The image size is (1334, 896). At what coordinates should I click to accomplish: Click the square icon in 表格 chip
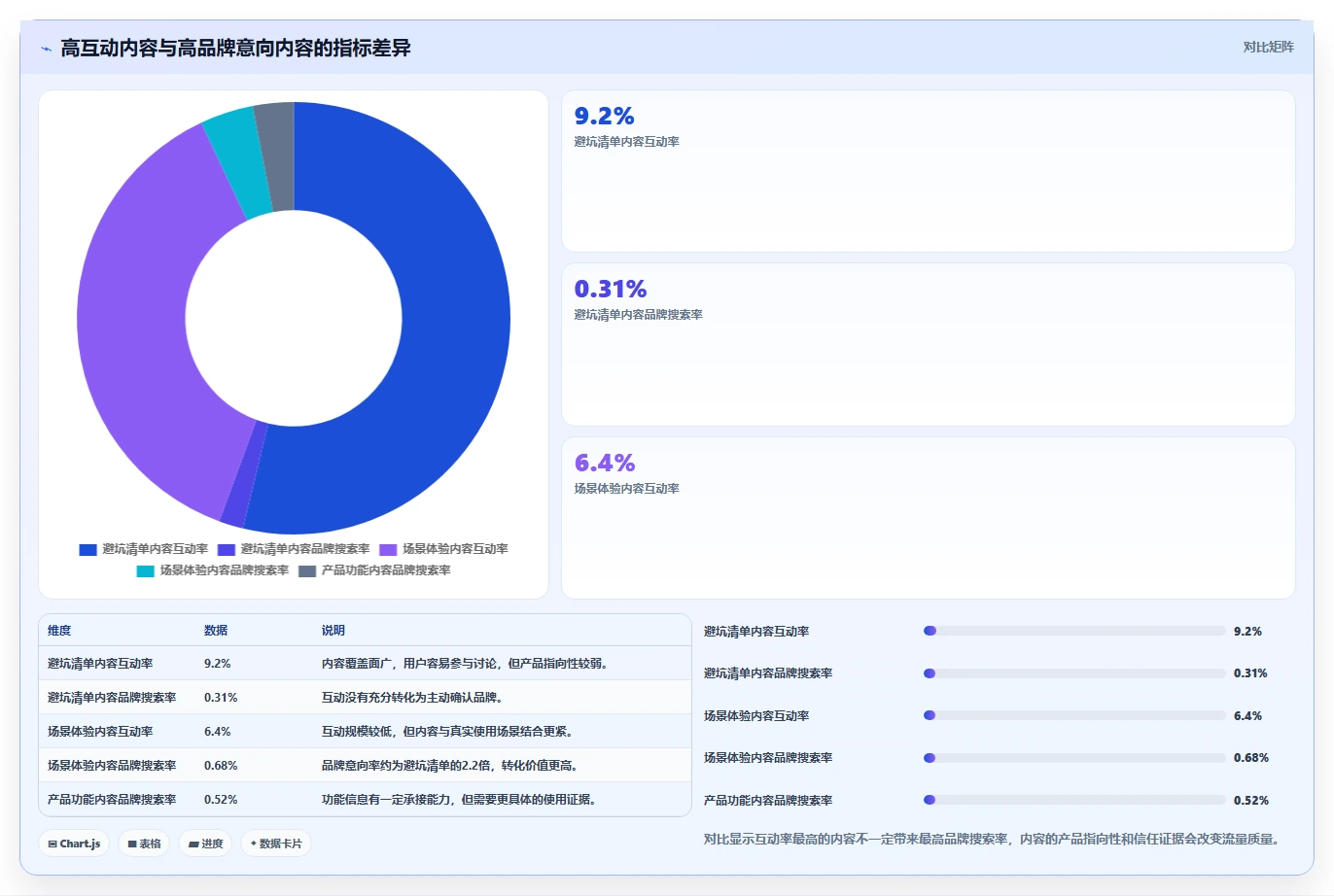click(x=132, y=844)
